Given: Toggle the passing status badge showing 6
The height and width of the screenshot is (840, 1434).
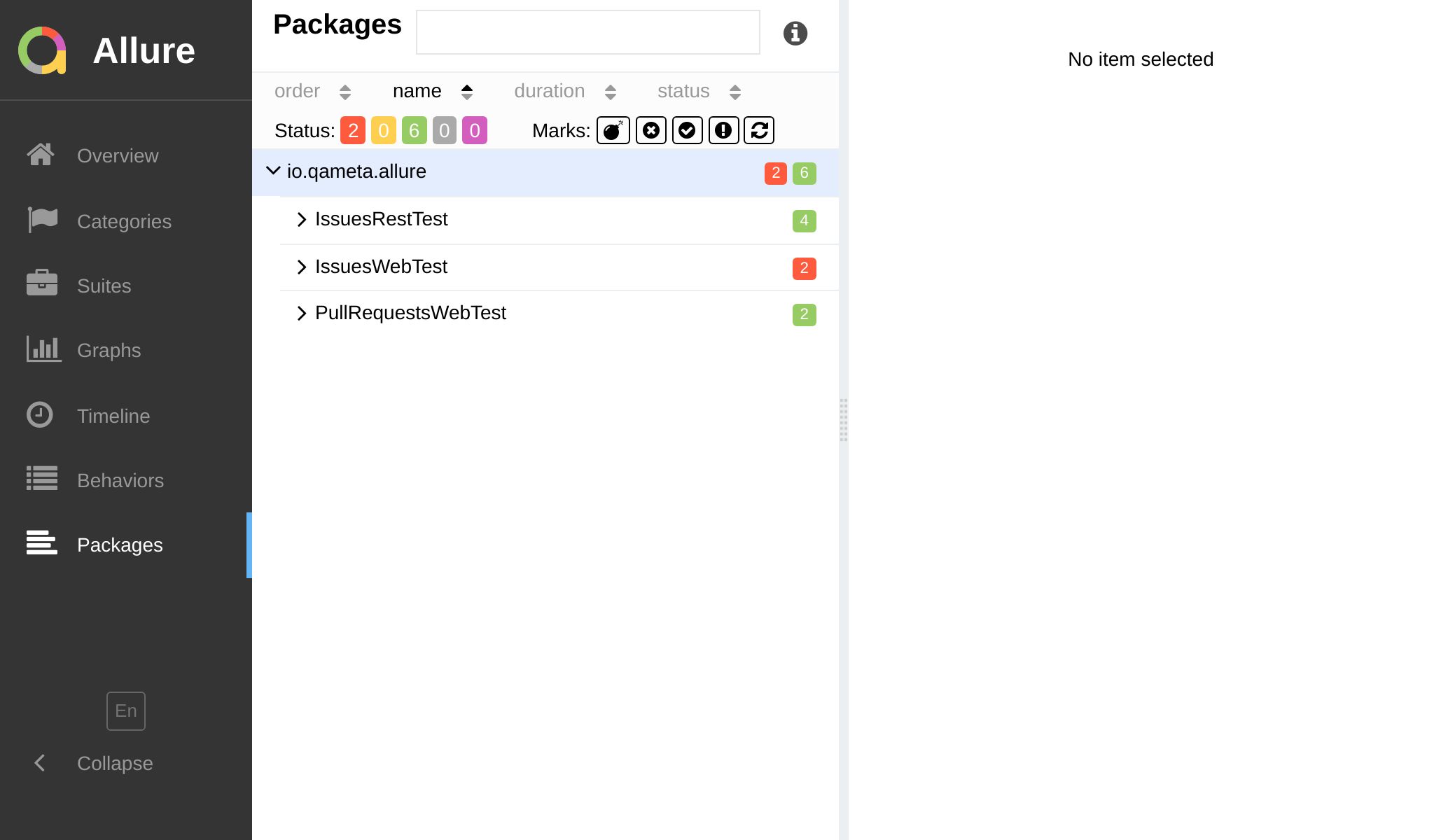Looking at the screenshot, I should [413, 130].
